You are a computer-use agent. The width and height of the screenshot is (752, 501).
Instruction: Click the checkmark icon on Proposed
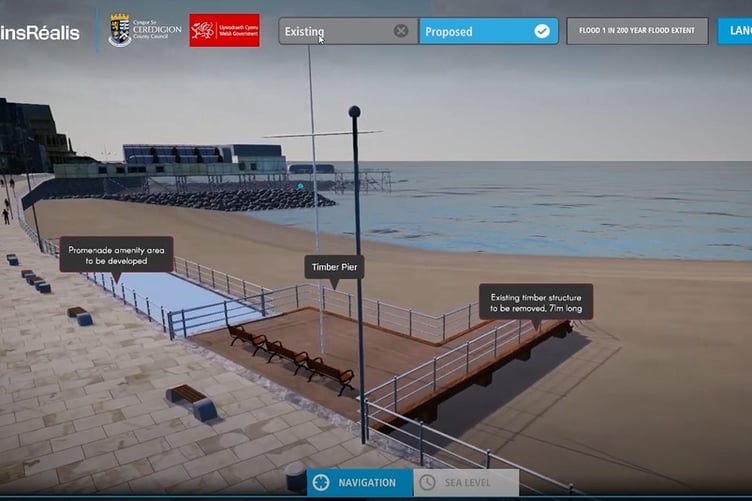click(x=542, y=31)
